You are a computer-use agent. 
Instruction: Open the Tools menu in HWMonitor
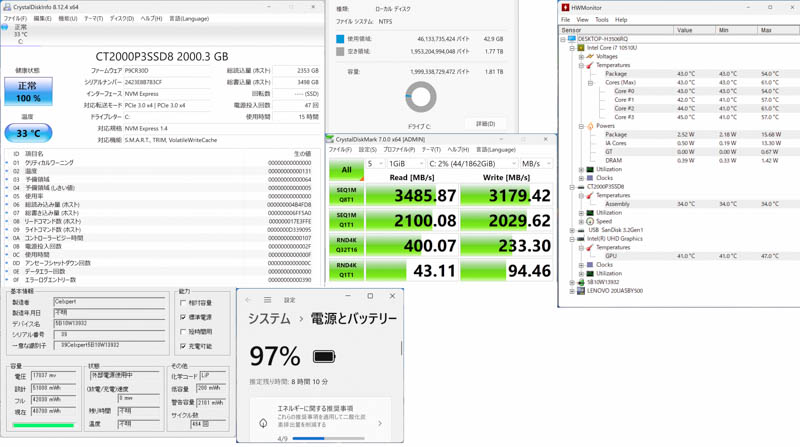[x=601, y=19]
